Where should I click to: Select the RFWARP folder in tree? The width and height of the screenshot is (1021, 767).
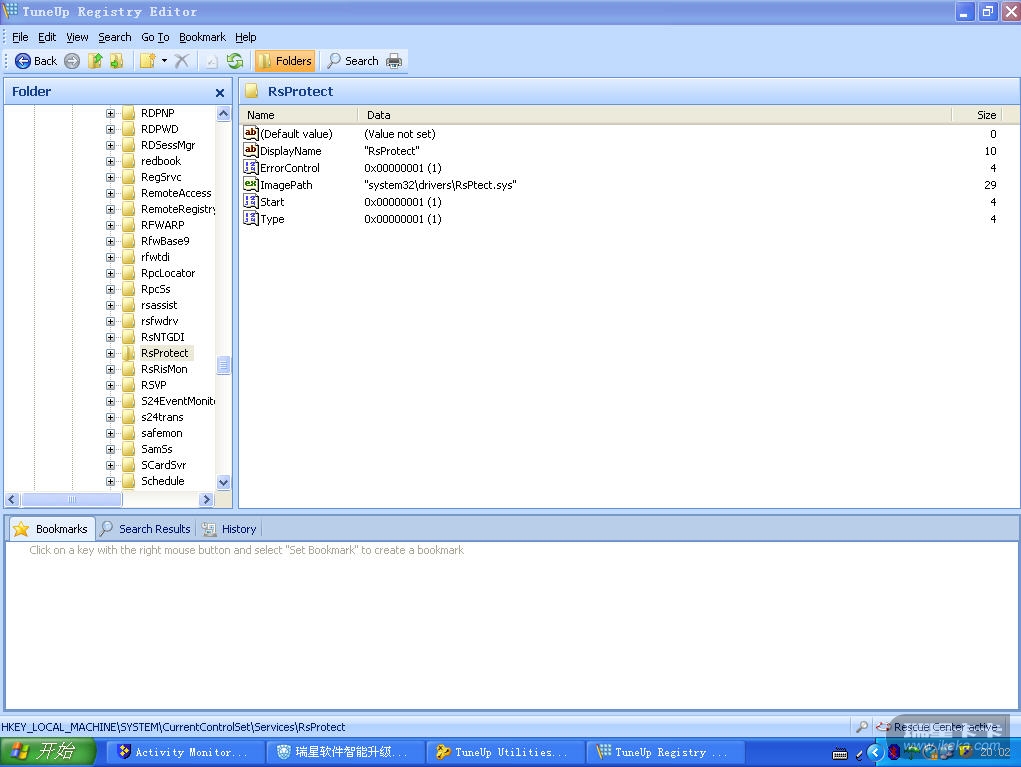coord(162,225)
